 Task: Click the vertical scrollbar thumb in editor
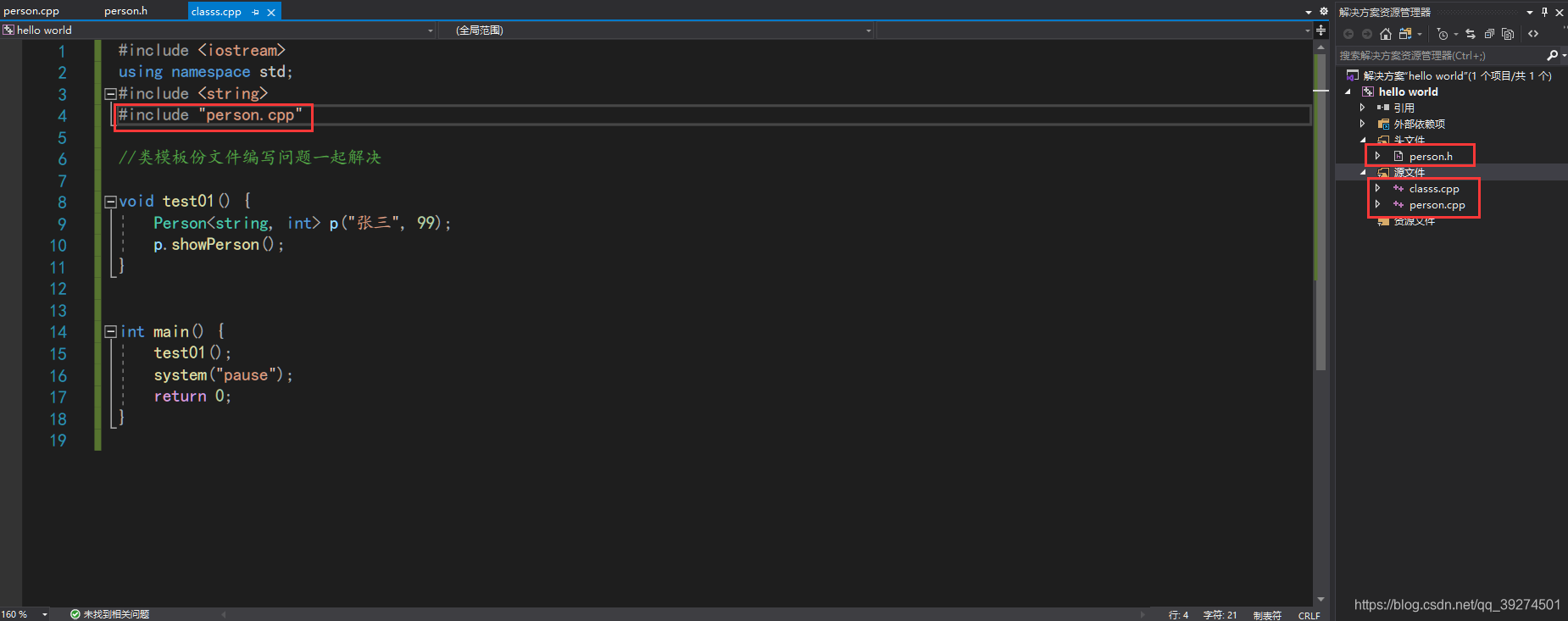[1321, 212]
